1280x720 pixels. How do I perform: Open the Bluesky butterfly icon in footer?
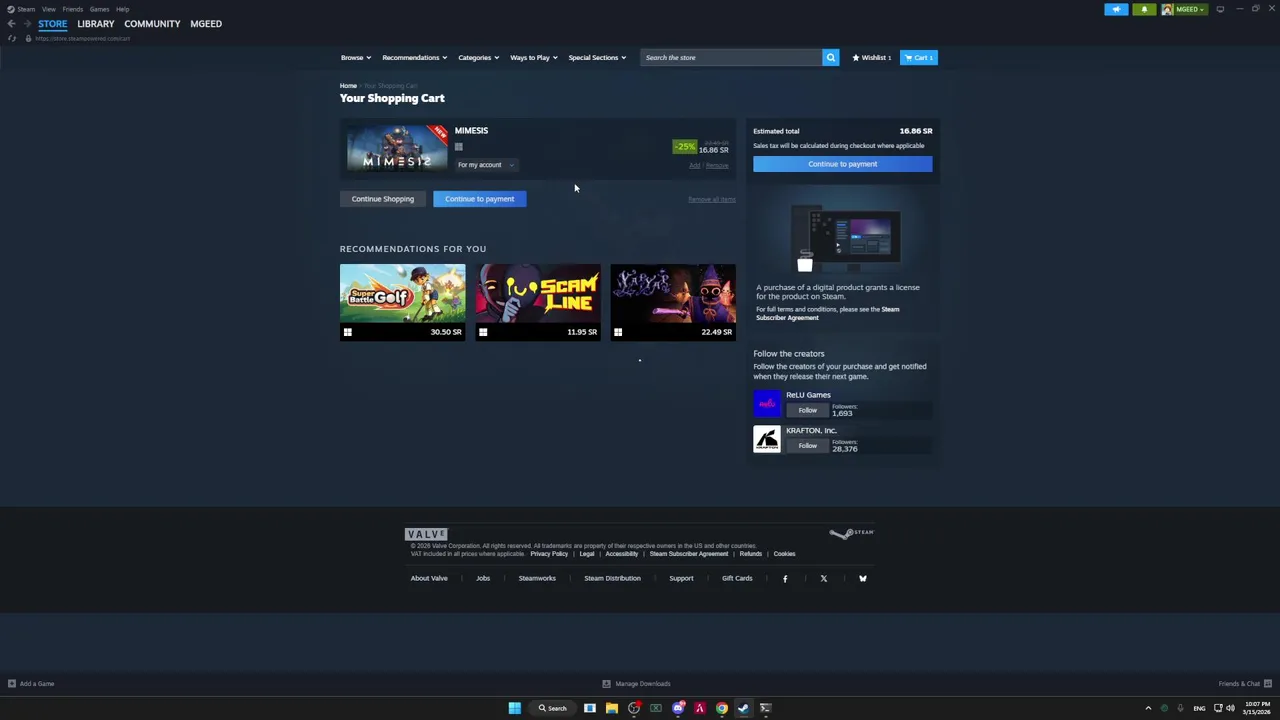coord(863,578)
